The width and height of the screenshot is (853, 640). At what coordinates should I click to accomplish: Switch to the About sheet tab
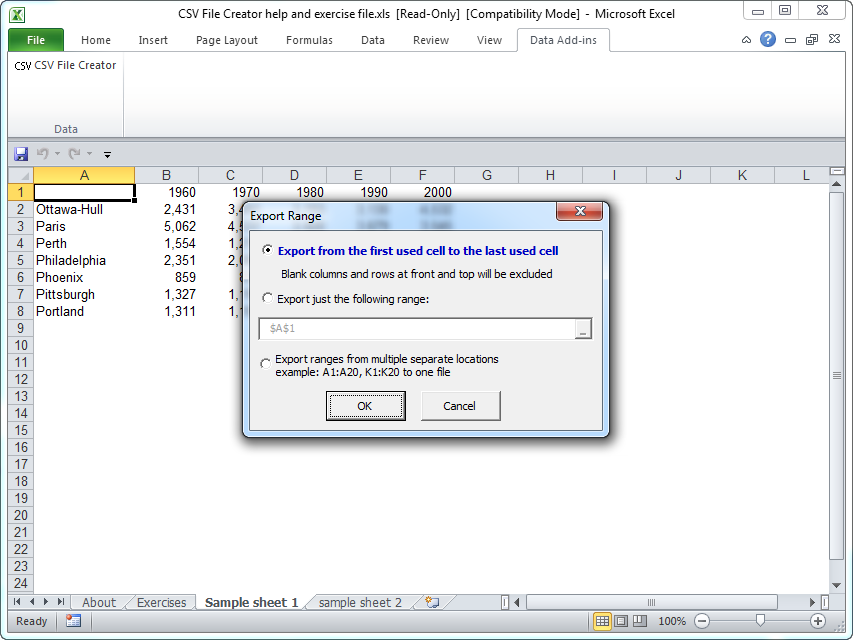click(x=99, y=602)
